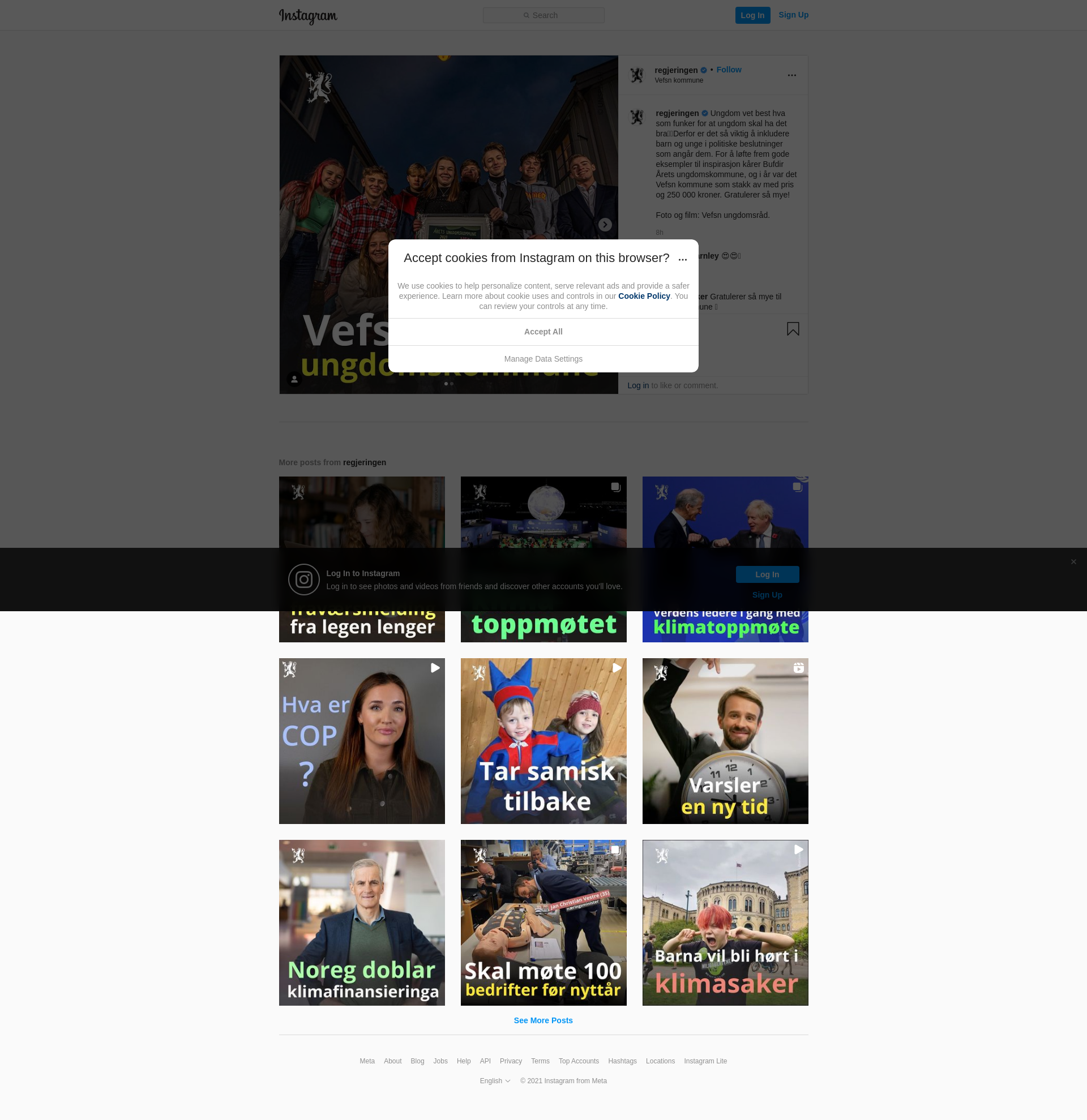Screen dimensions: 1087x1120
Task: Click the Instagram camera icon in banner
Action: click(304, 580)
